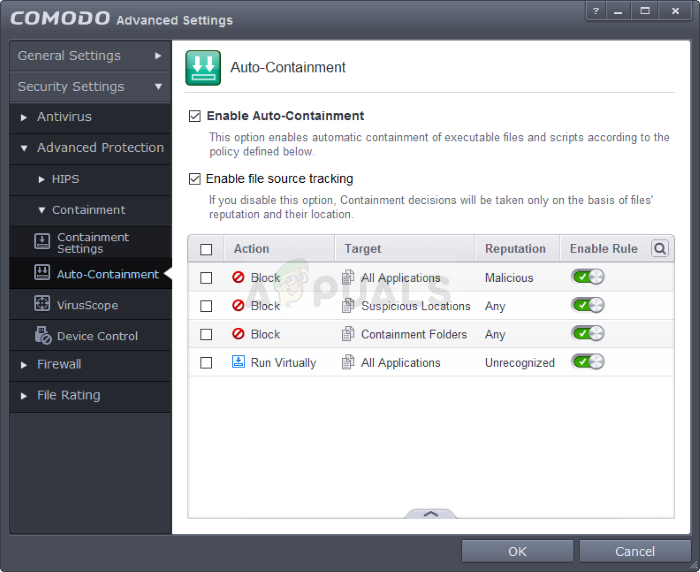Expand the Firewall section
The image size is (700, 572).
[x=24, y=365]
